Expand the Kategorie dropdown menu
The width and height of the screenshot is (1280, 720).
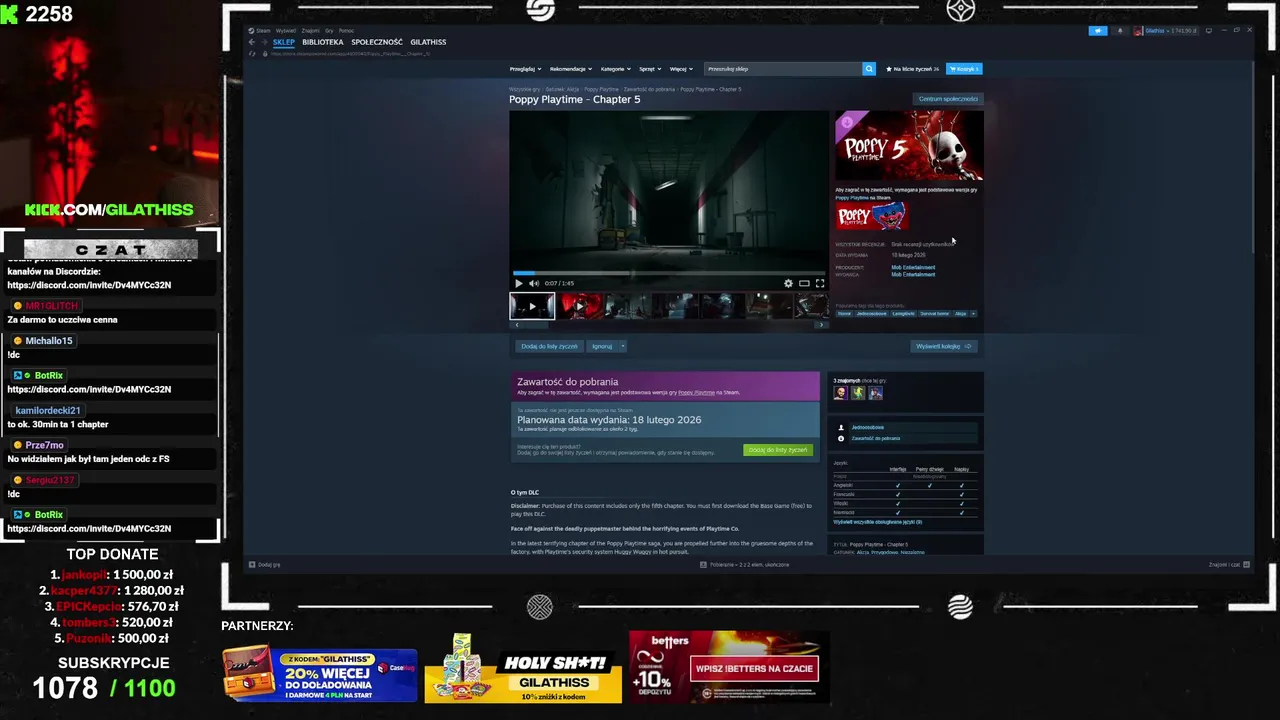click(x=616, y=69)
